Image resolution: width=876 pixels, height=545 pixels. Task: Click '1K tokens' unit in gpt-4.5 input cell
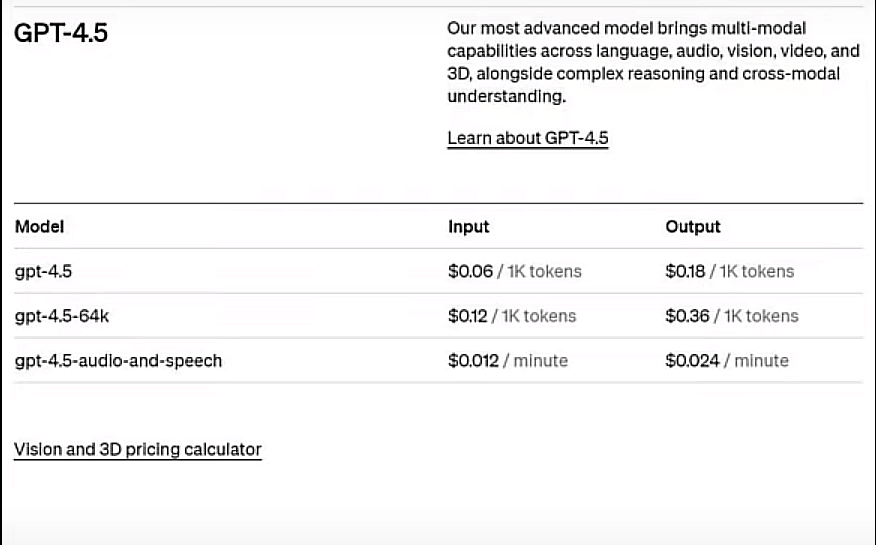click(x=544, y=271)
